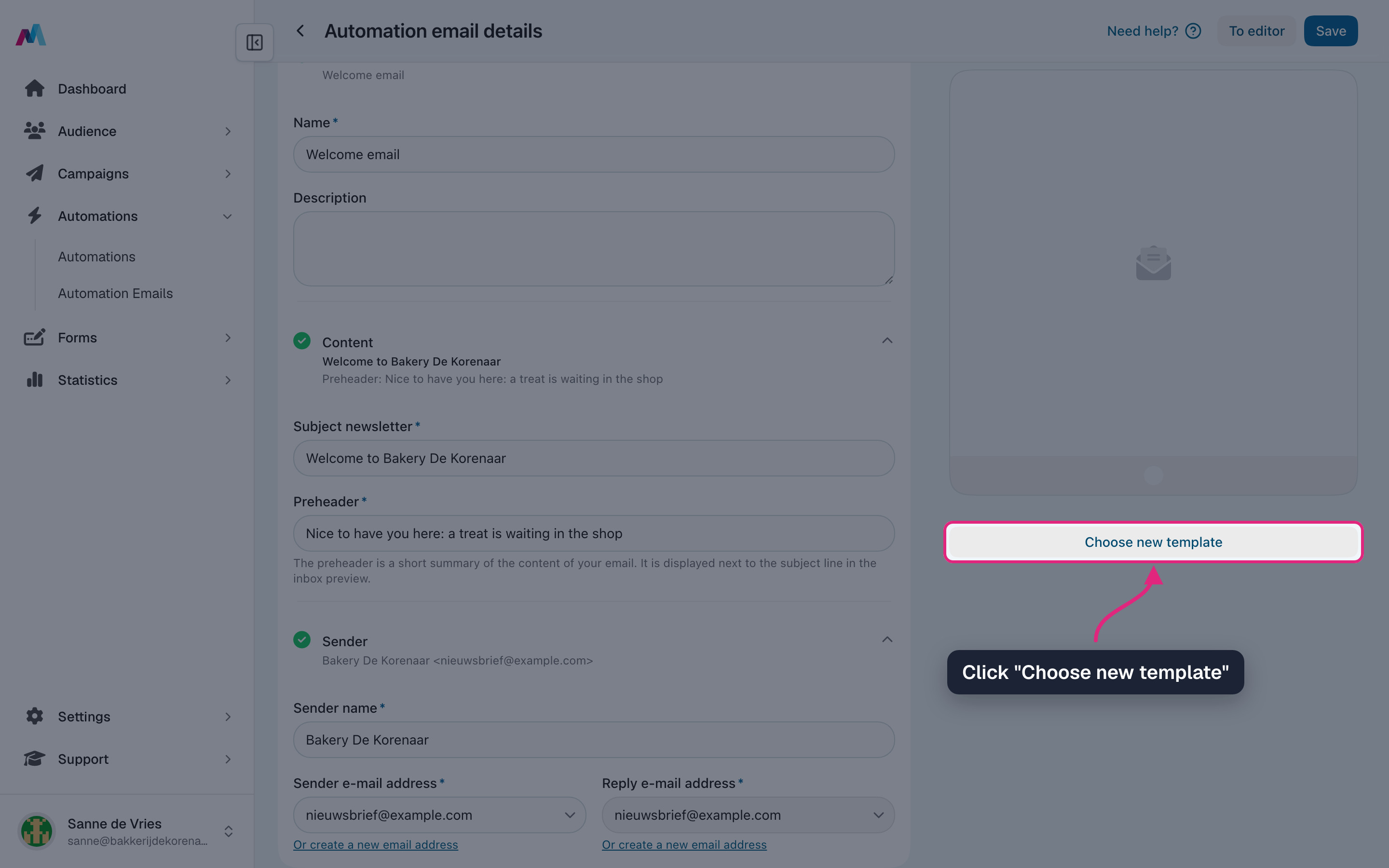Click the Settings gear icon
Screen dimensions: 1389x868
[34, 717]
